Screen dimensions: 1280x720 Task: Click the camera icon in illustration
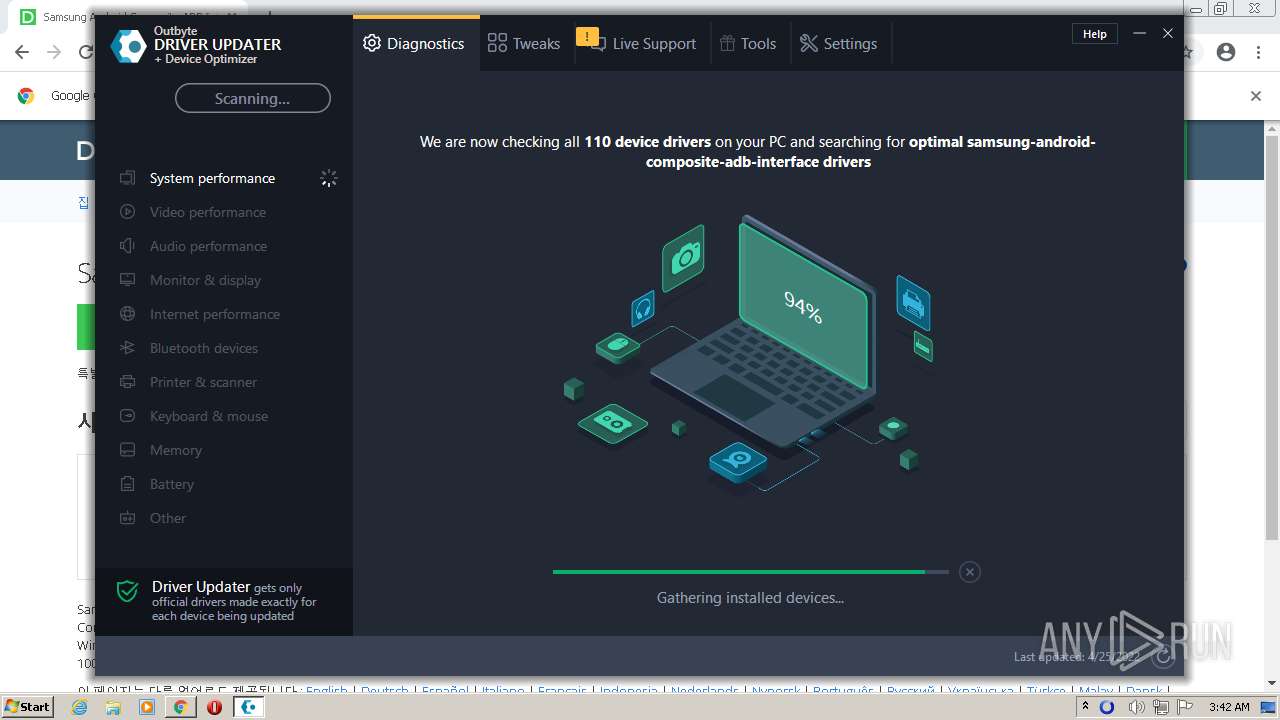point(683,258)
